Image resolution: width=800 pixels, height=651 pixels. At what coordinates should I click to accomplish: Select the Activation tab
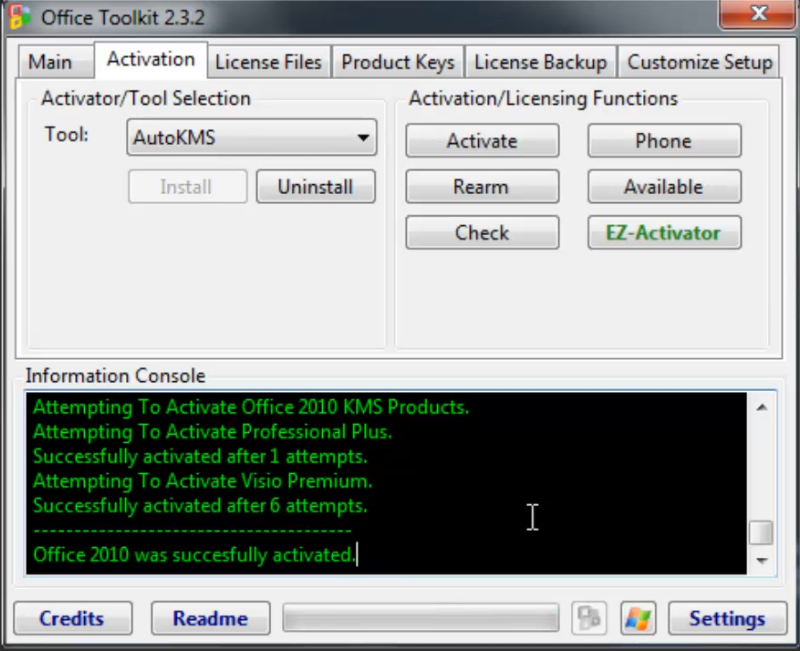click(151, 60)
